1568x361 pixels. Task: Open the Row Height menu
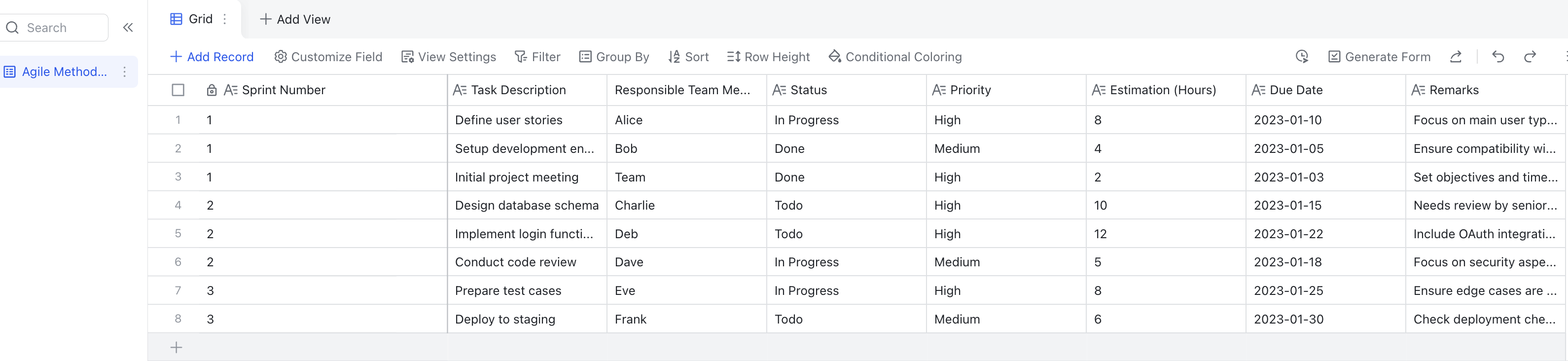click(768, 57)
